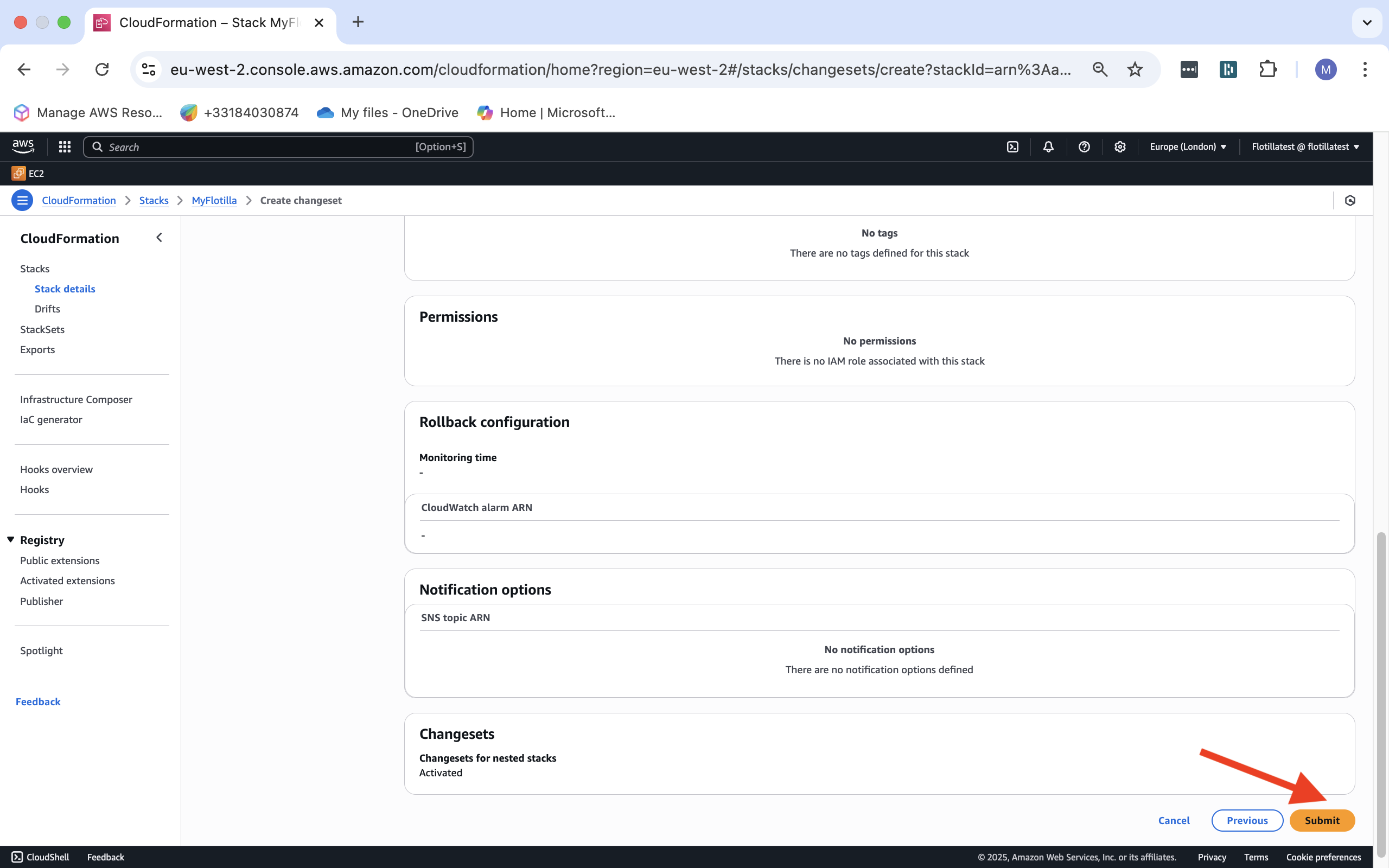This screenshot has height=868, width=1389.
Task: Collapse the Registry section in sidebar
Action: 10,540
